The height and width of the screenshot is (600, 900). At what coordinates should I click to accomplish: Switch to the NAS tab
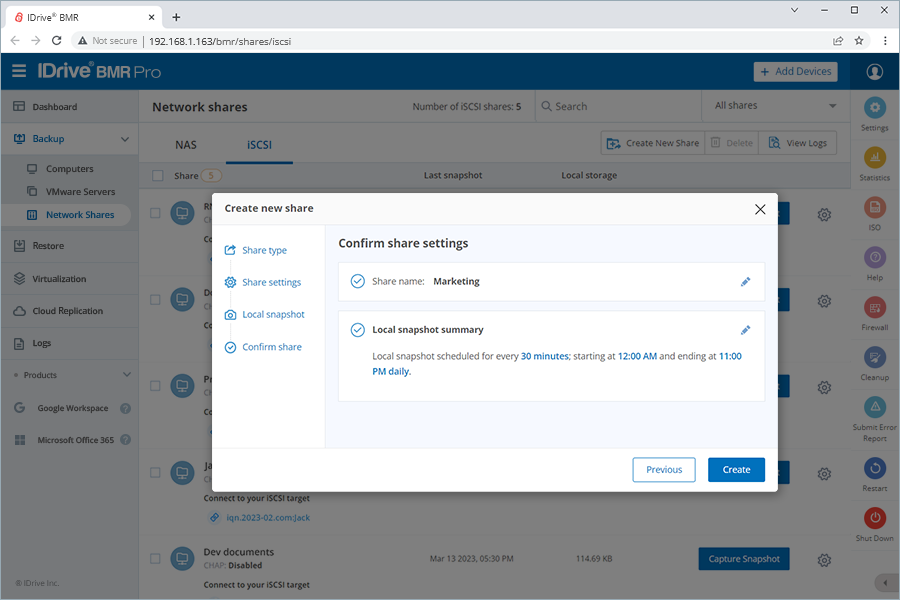[185, 144]
